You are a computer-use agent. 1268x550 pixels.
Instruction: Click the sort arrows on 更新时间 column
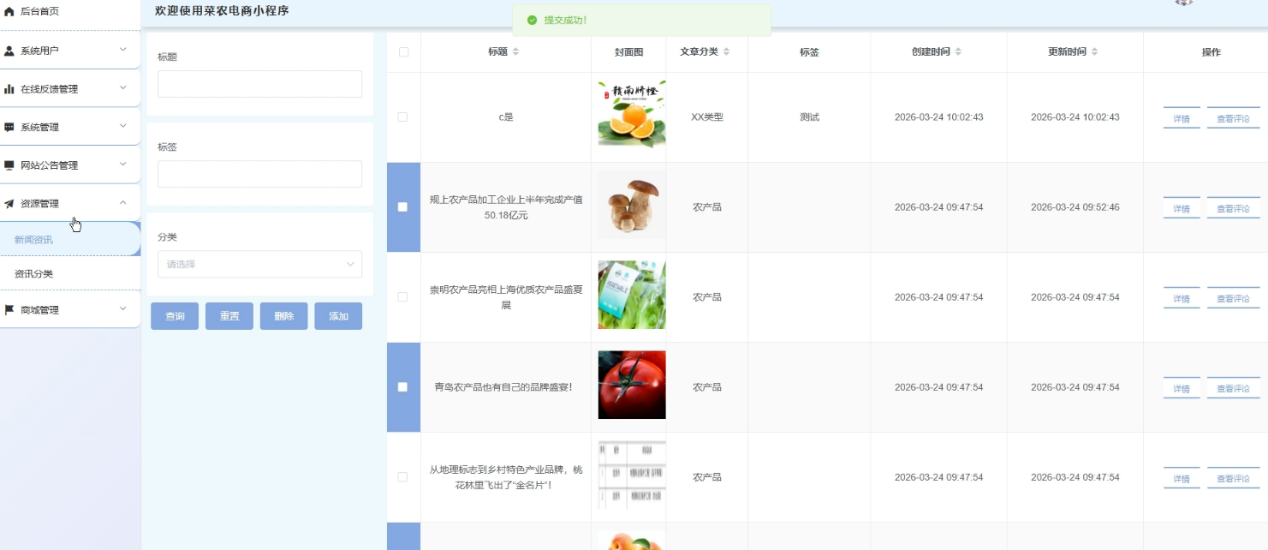[1095, 52]
